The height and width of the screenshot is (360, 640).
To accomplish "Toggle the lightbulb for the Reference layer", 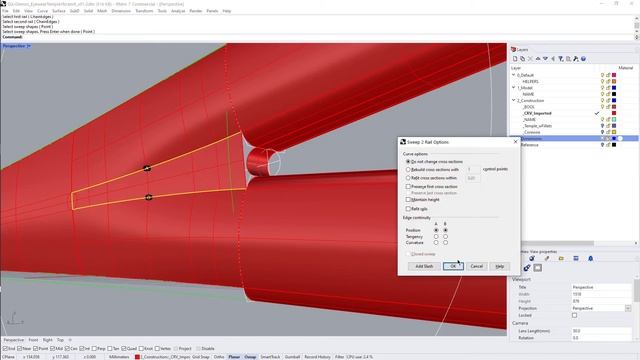I will 602,145.
